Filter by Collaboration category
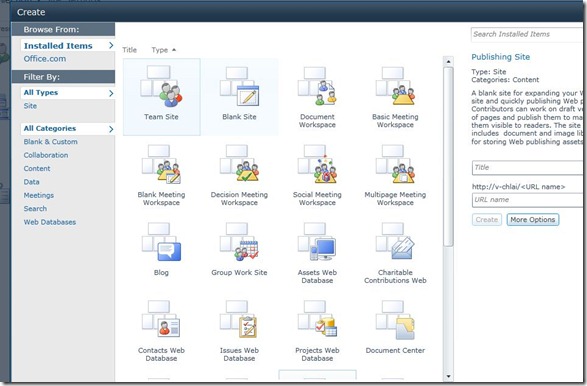 click(46, 155)
